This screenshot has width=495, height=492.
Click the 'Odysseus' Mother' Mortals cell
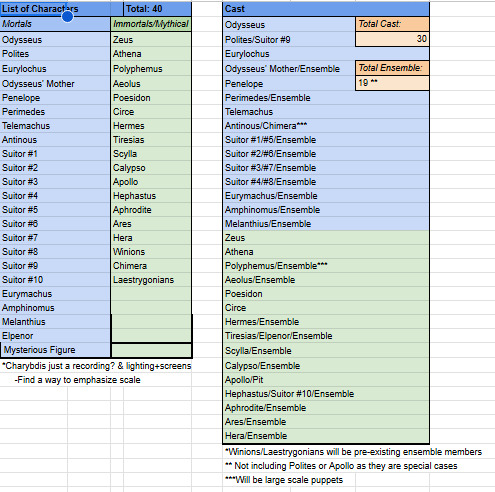[x=55, y=84]
